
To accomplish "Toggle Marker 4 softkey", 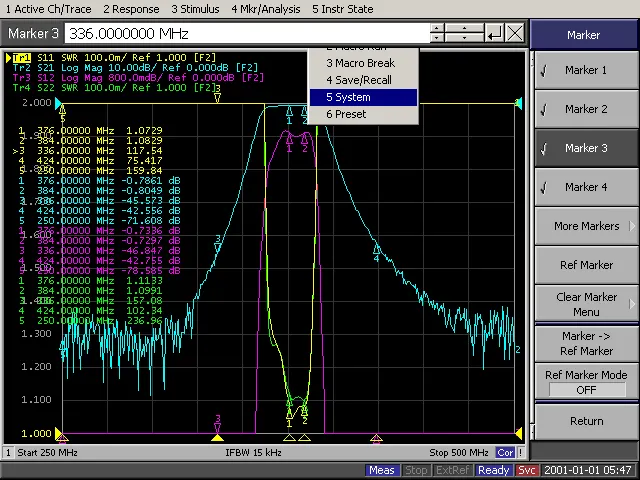I will point(585,187).
